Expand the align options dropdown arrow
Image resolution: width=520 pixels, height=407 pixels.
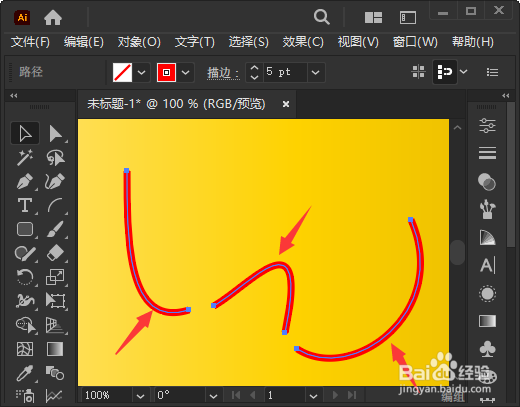point(464,72)
